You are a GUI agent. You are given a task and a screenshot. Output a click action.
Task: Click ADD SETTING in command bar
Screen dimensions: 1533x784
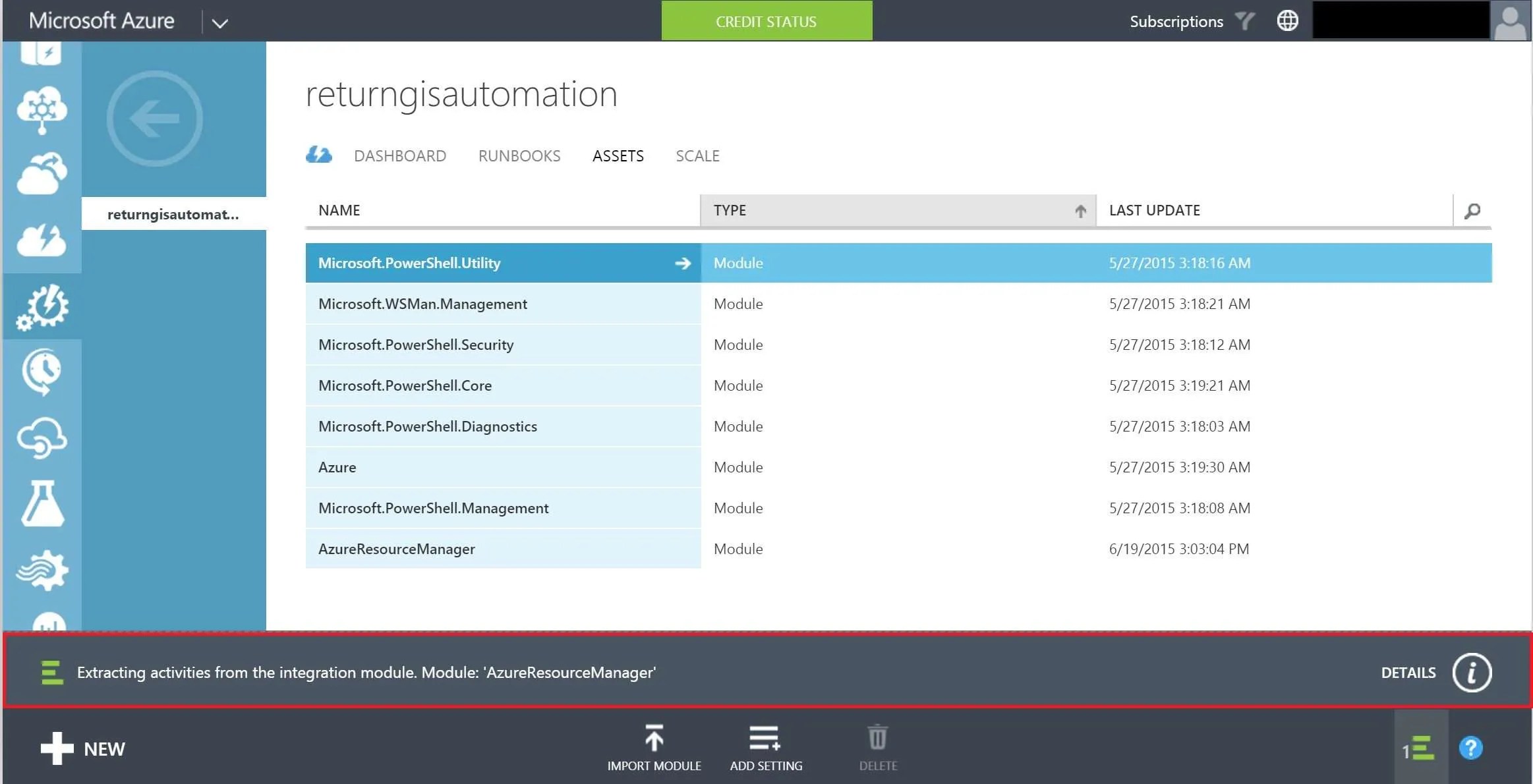pos(766,748)
